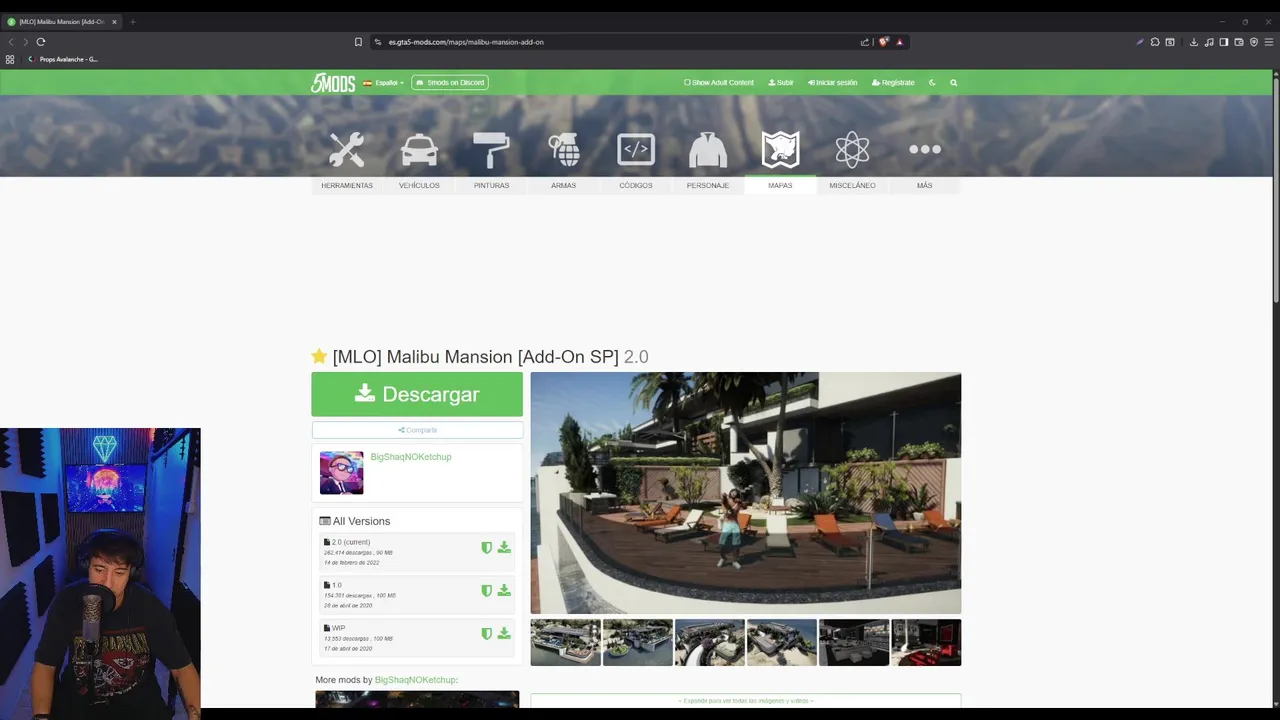Click the page vertical scrollbar
Viewport: 1280px width, 720px height.
[1276, 190]
